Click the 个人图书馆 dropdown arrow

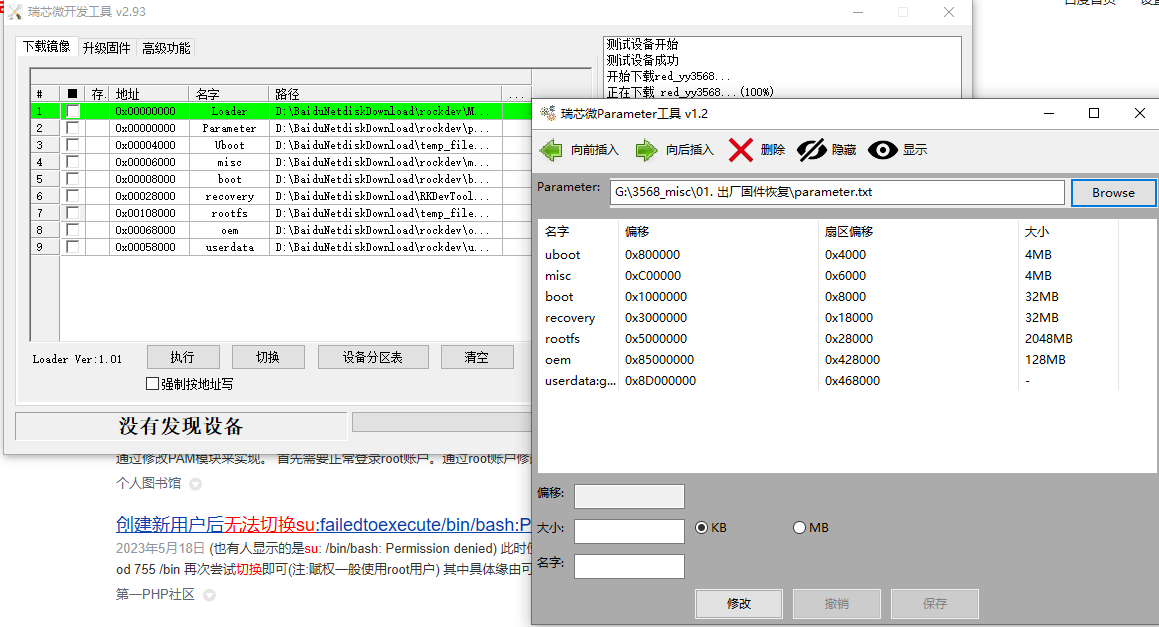195,484
